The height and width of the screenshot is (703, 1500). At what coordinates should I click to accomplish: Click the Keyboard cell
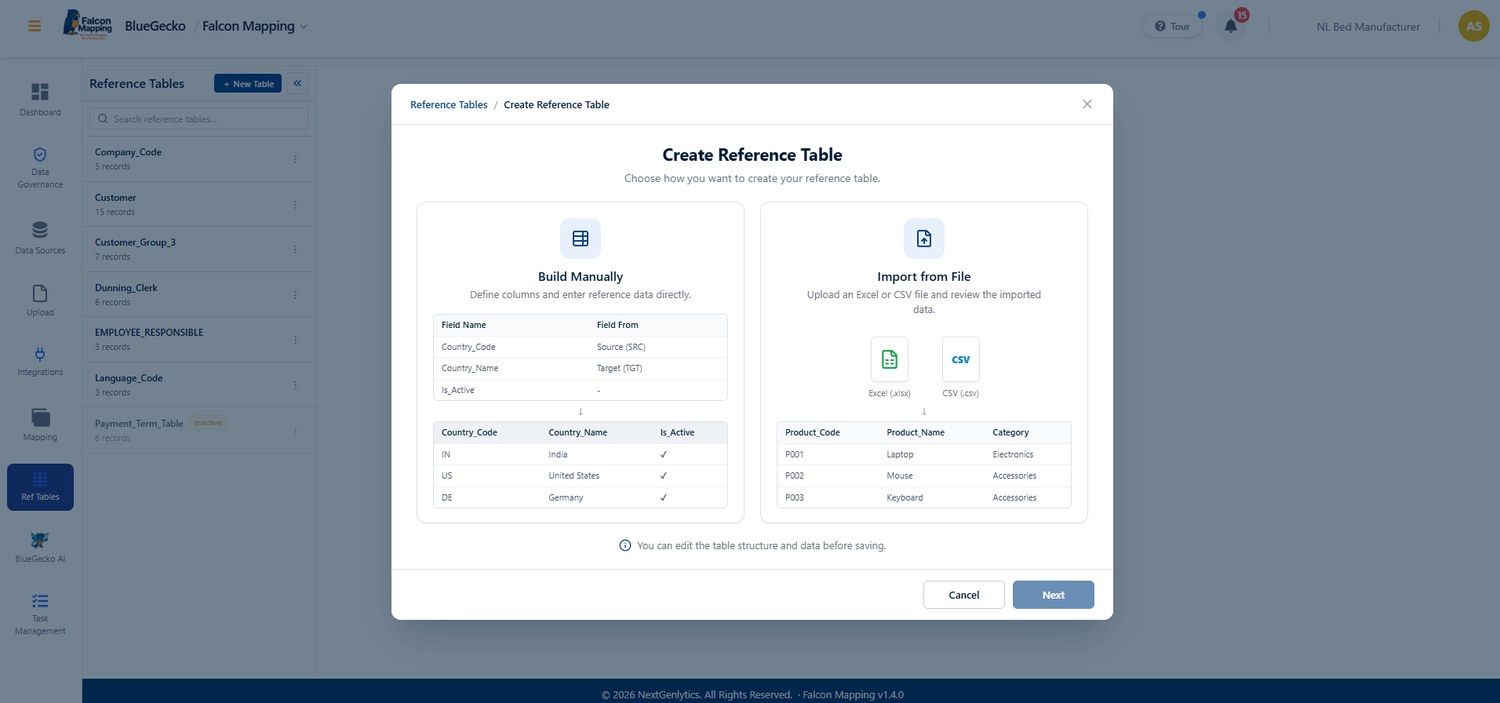click(x=905, y=498)
